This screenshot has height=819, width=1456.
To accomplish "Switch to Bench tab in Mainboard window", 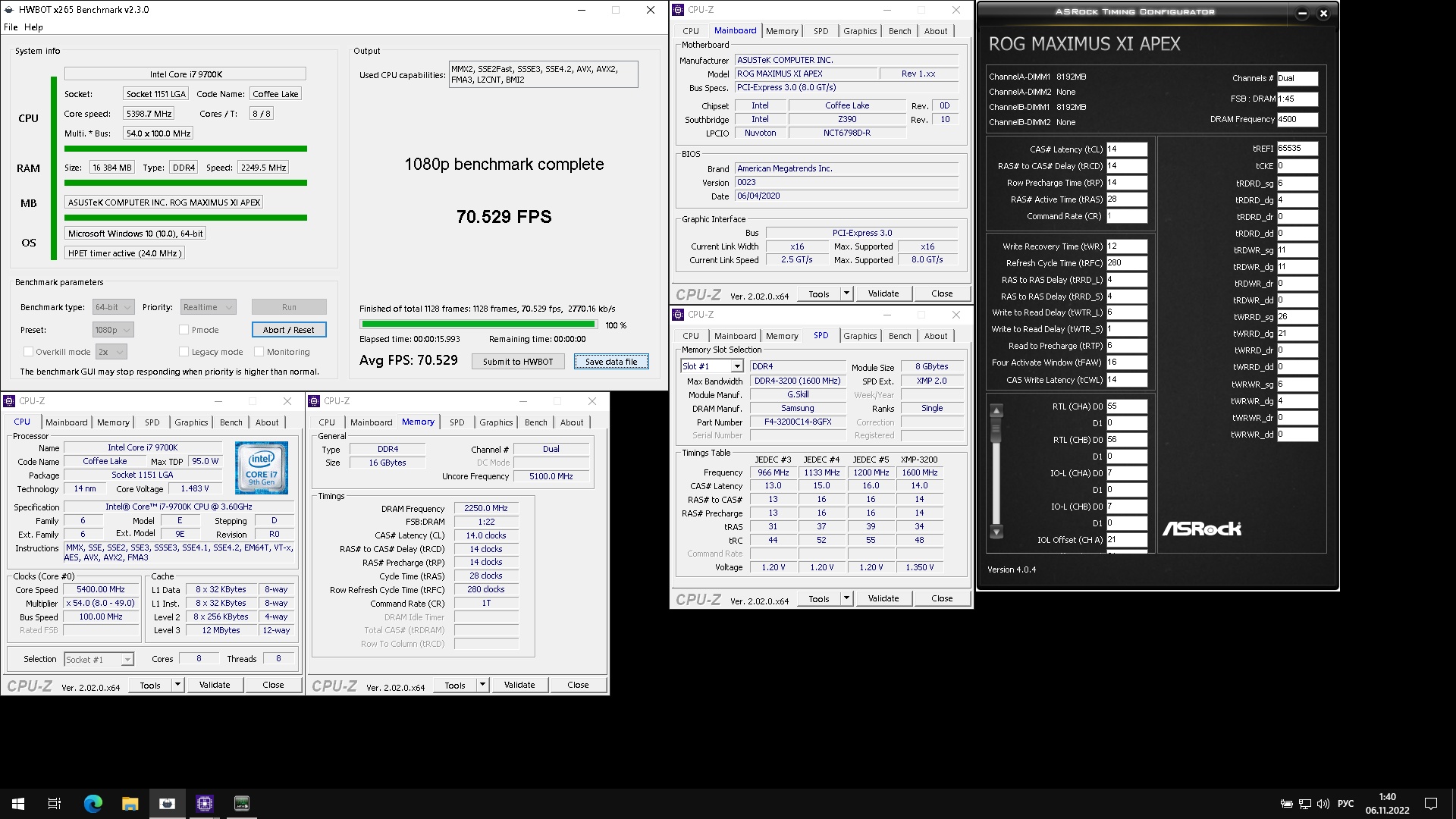I will [x=900, y=31].
